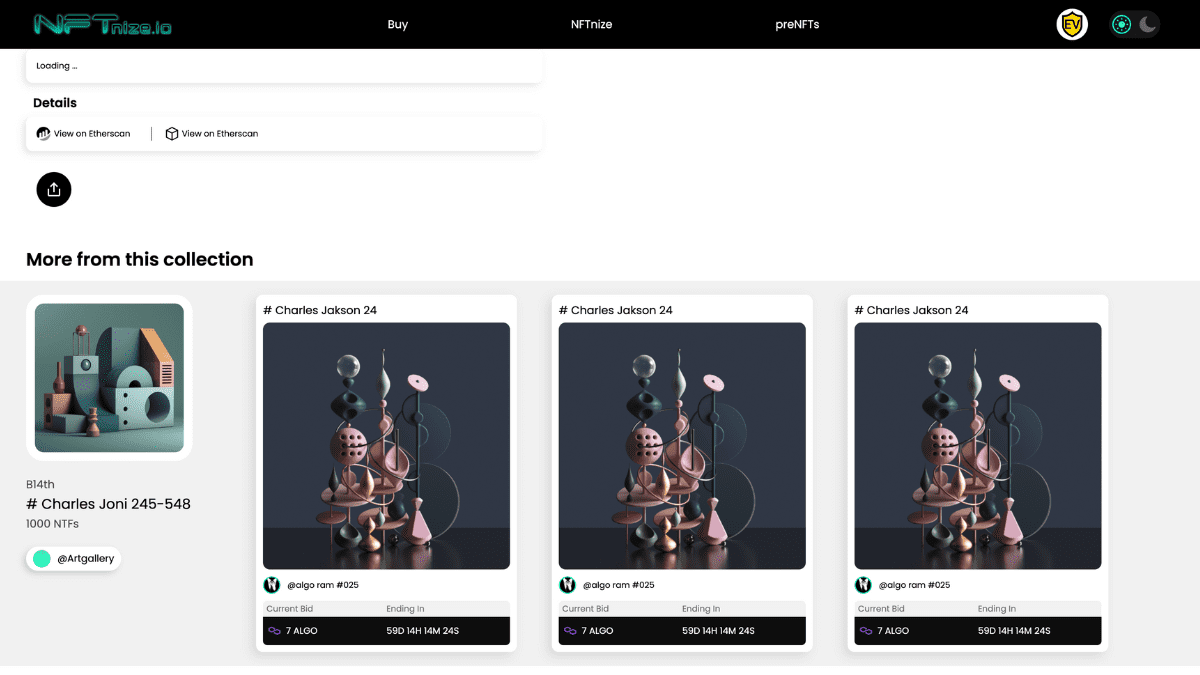Viewport: 1200px width, 675px height.
Task: Open the last Charles Jakson 24 artwork
Action: tap(978, 446)
